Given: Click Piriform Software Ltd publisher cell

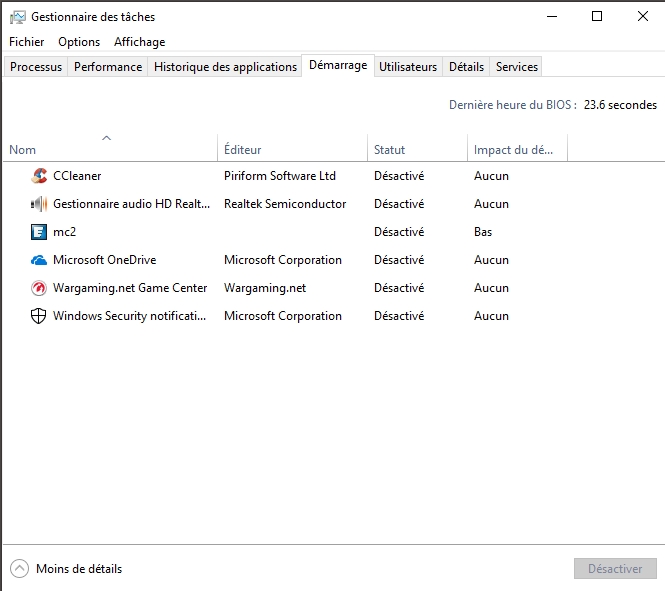Looking at the screenshot, I should coord(280,176).
